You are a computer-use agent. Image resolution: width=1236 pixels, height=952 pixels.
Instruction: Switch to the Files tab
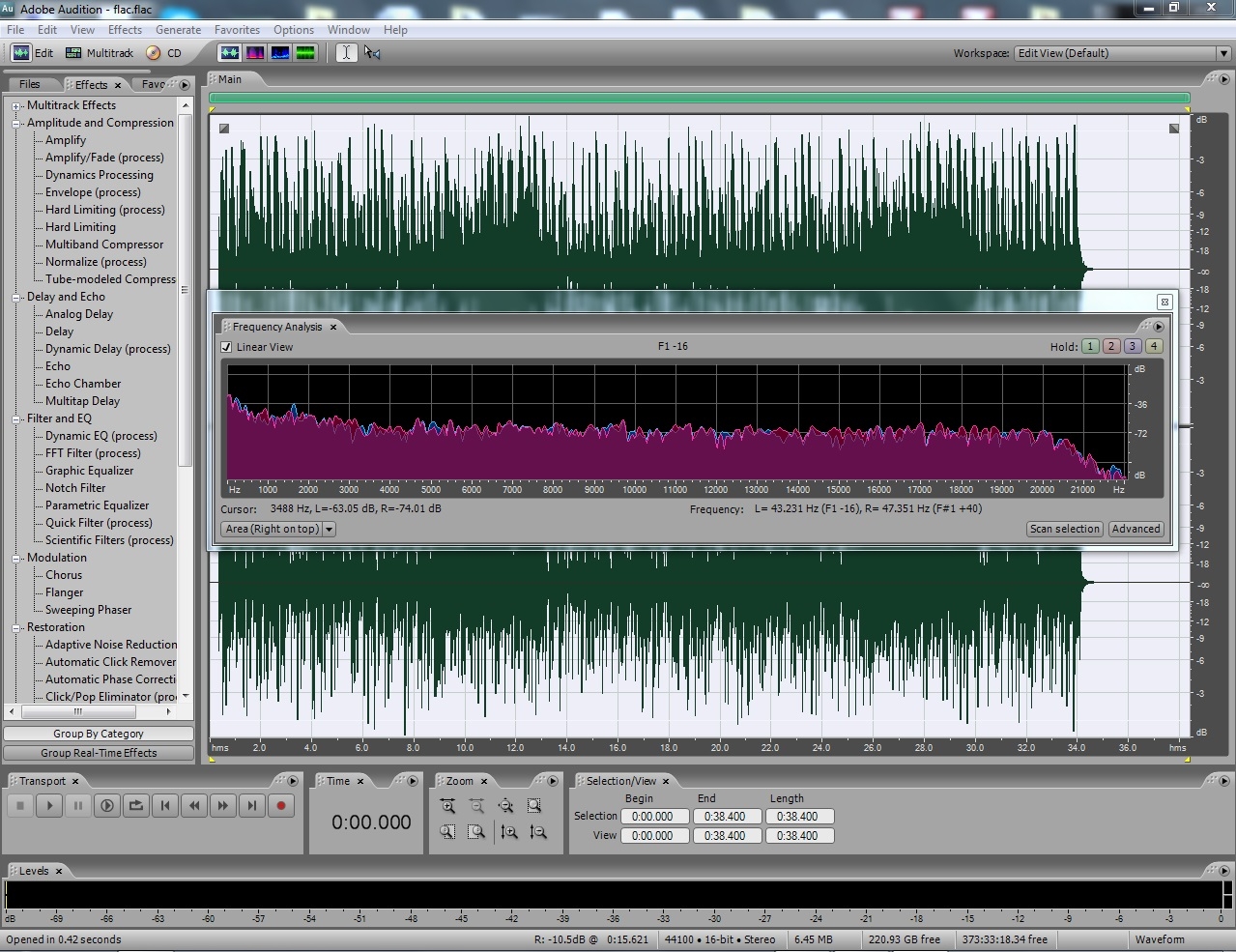[x=30, y=84]
